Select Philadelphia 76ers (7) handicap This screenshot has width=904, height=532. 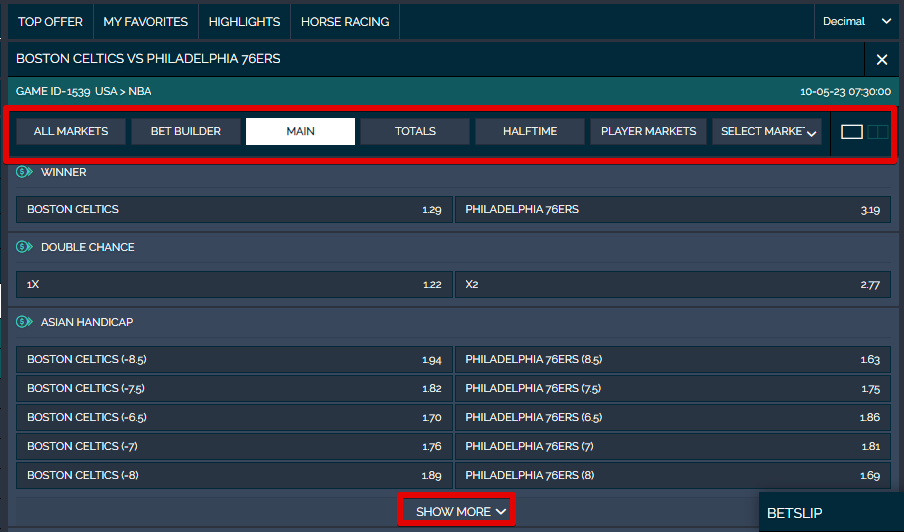[673, 446]
